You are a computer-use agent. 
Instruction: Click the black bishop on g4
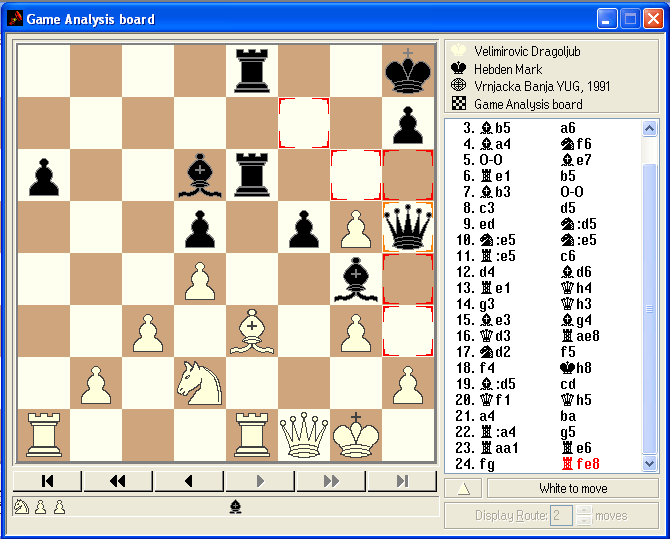(356, 279)
